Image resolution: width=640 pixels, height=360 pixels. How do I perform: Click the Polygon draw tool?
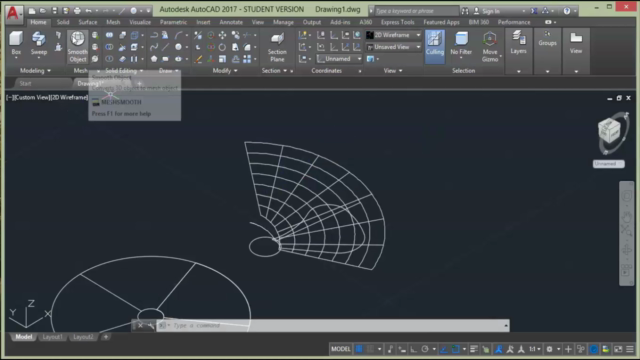coord(154,59)
